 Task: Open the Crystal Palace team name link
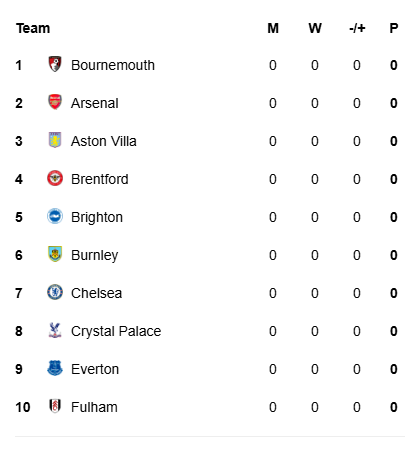(116, 331)
